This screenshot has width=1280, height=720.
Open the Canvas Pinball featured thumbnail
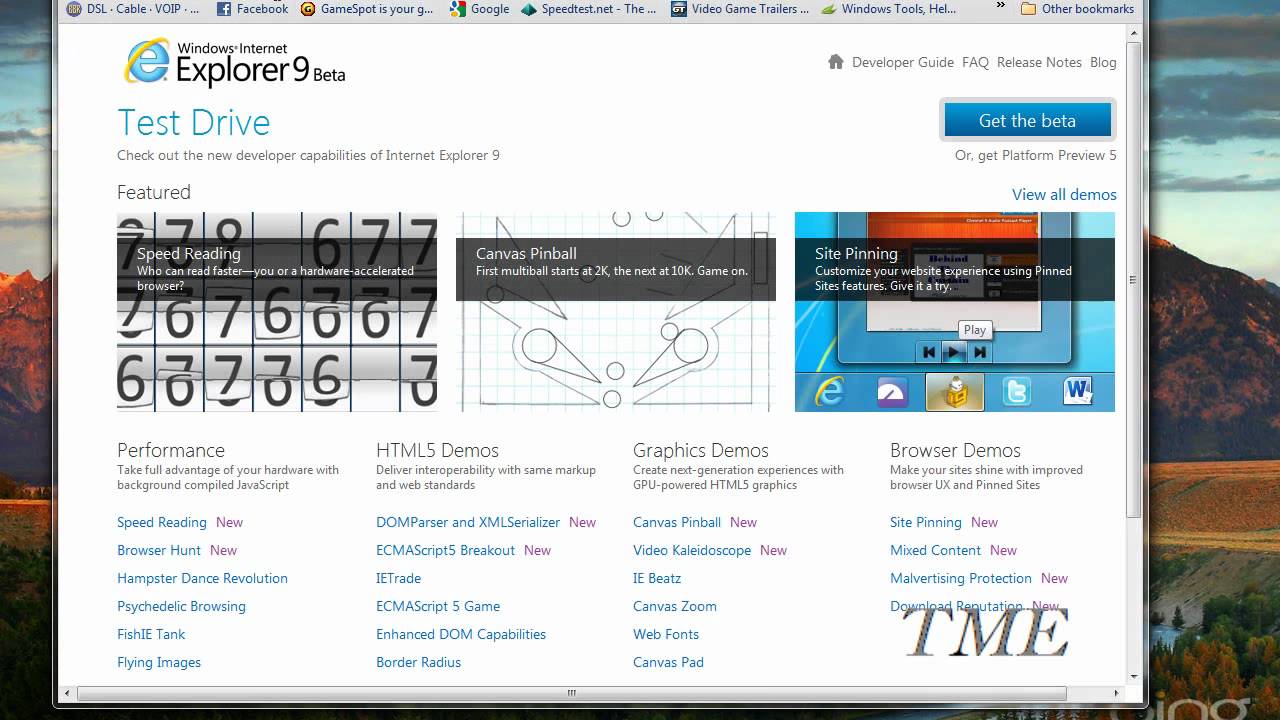(616, 311)
